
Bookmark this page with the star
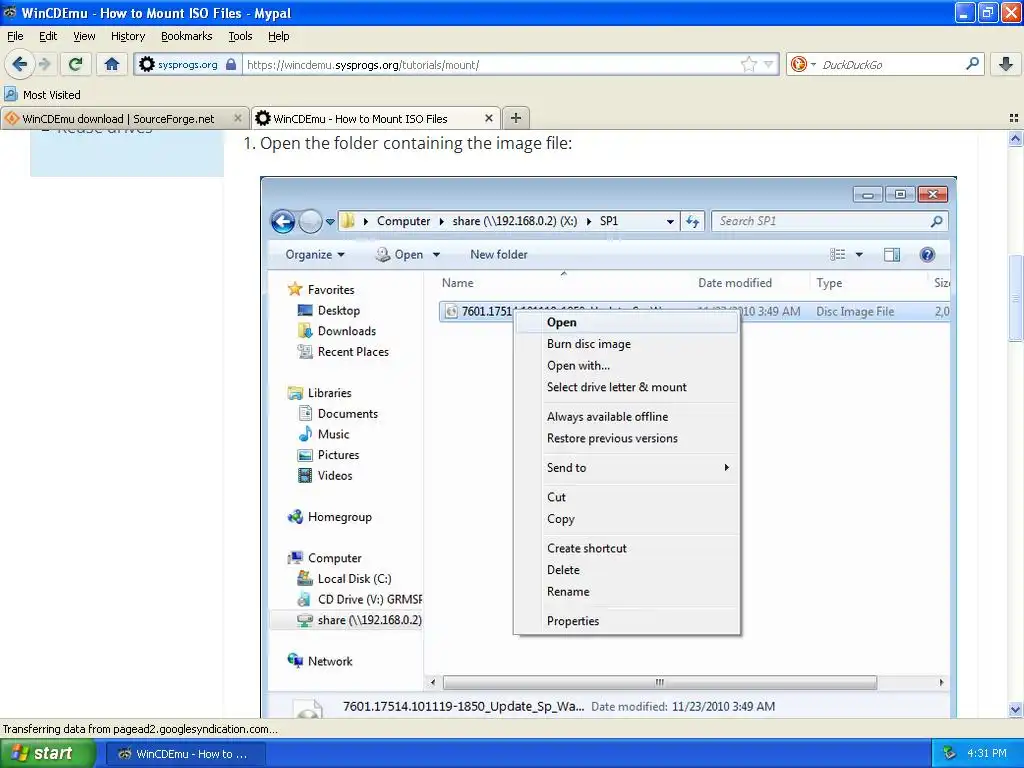pos(748,64)
